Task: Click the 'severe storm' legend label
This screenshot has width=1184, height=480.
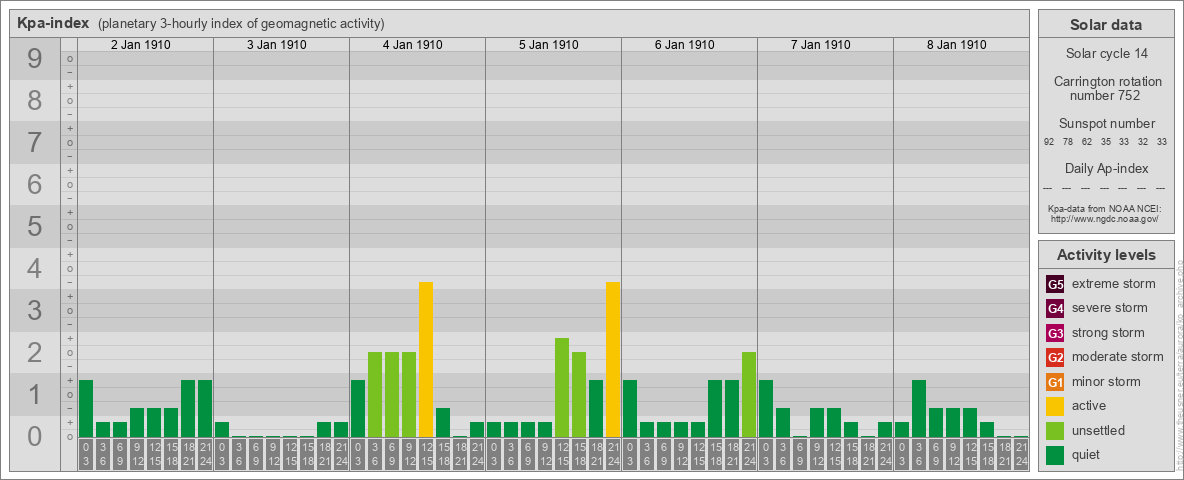Action: [x=1110, y=308]
